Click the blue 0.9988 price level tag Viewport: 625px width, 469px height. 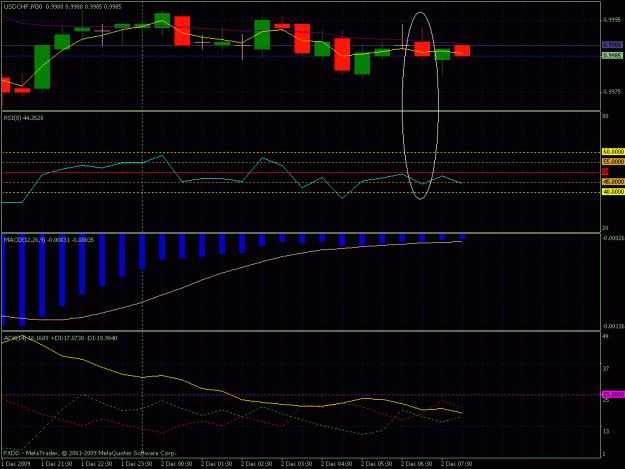point(612,45)
